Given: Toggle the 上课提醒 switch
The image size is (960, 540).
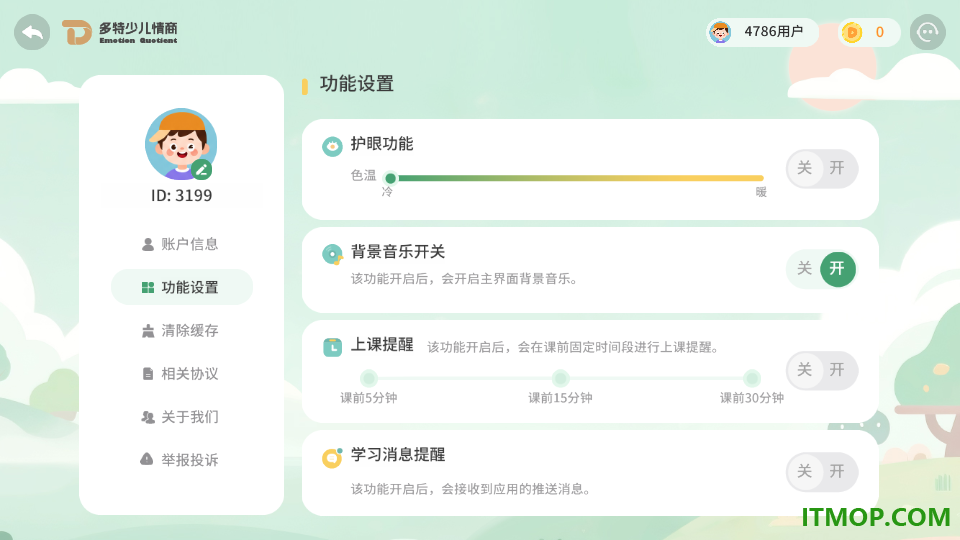Looking at the screenshot, I should point(821,370).
